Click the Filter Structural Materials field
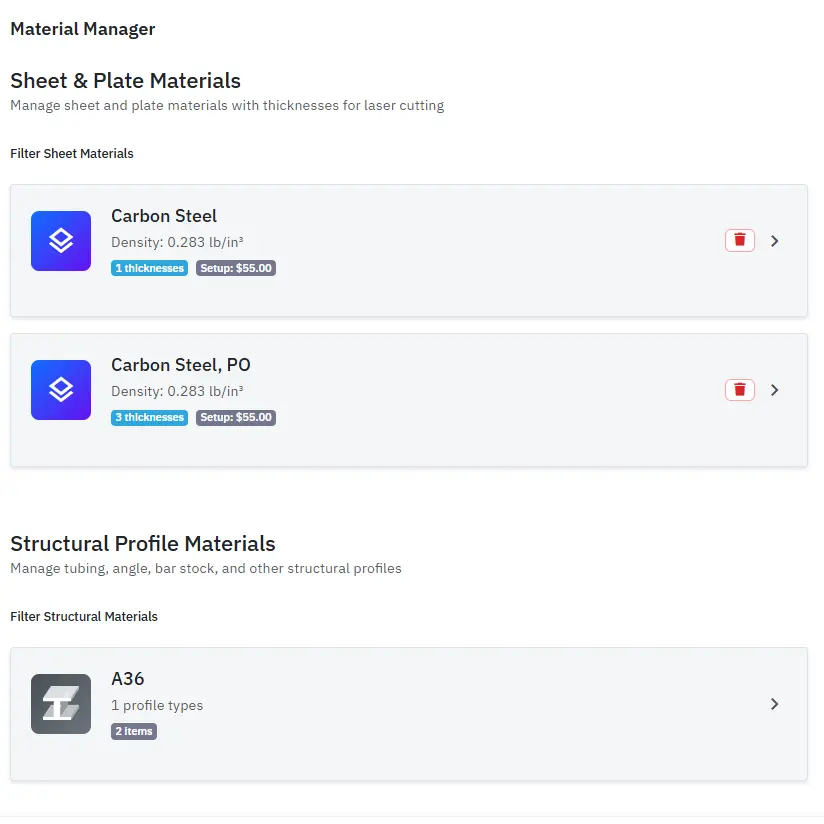The image size is (824, 824). tap(84, 616)
